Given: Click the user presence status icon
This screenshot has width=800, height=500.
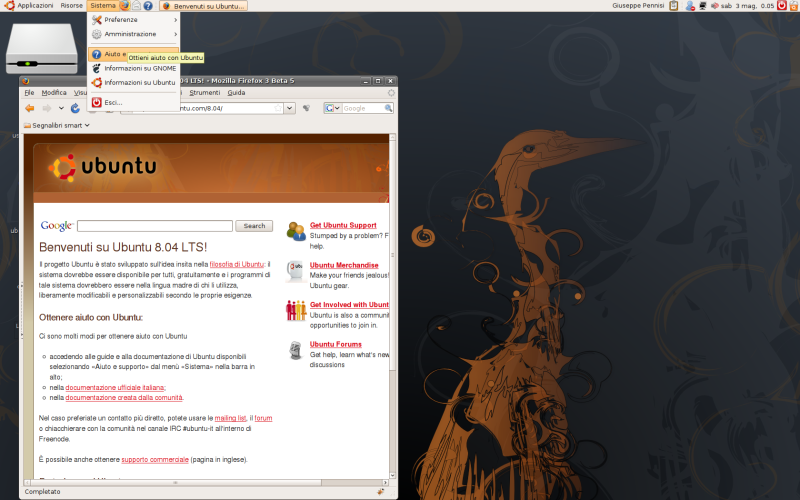Looking at the screenshot, I should point(690,6).
